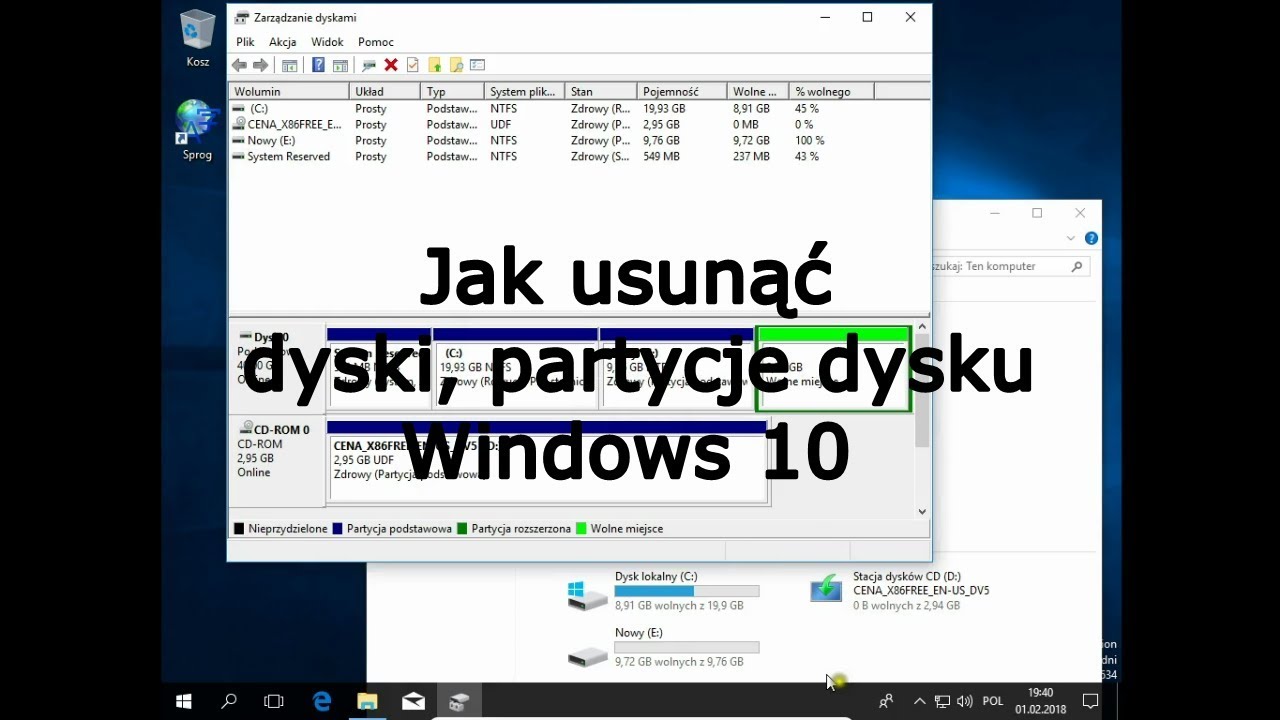Sort by the % wolnego column header

point(831,92)
